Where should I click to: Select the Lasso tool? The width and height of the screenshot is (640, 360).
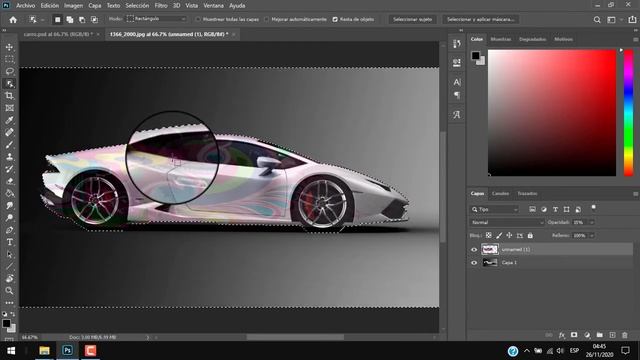[x=9, y=71]
